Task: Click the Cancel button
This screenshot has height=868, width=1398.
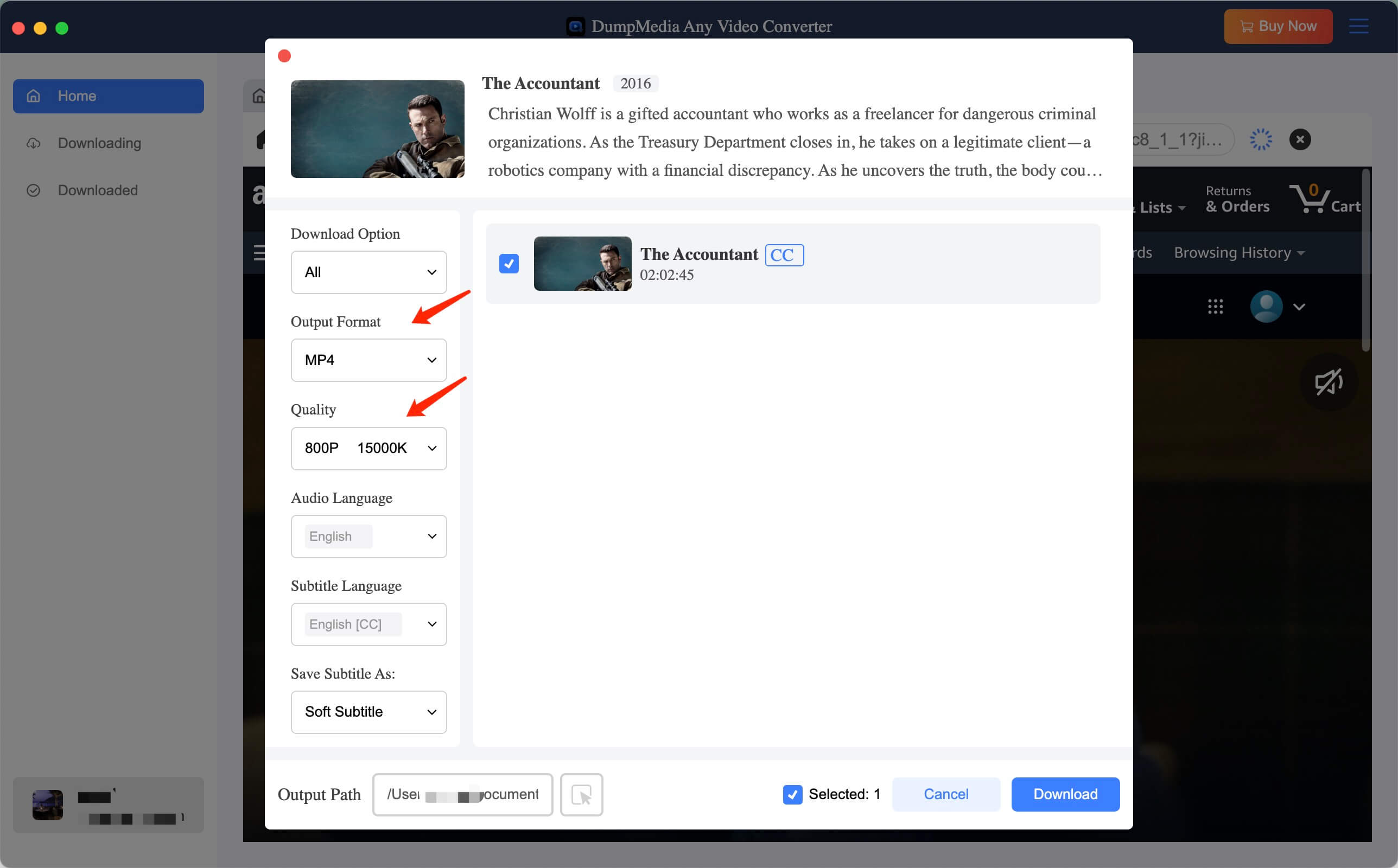Action: coord(945,795)
